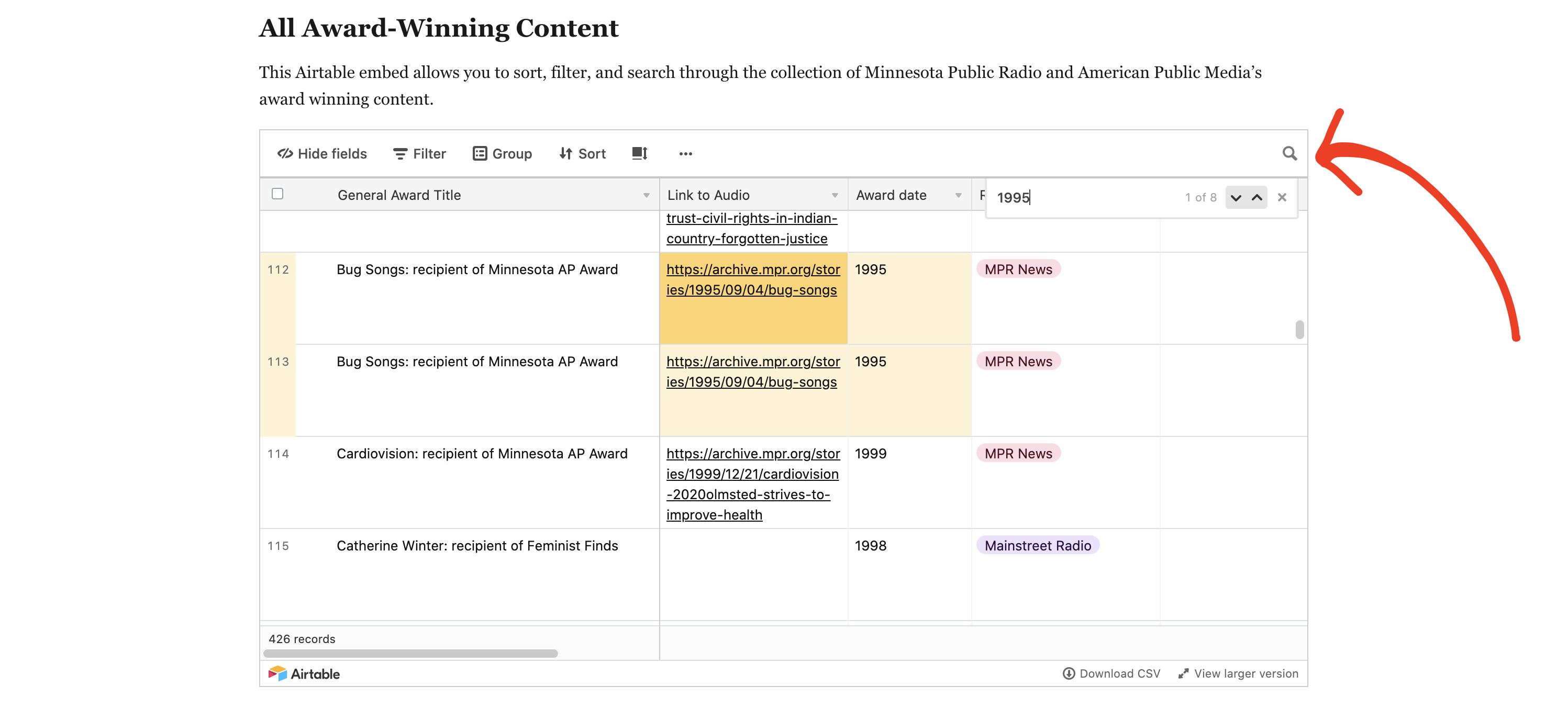Close the search box
This screenshot has height=720, width=1568.
tap(1282, 197)
